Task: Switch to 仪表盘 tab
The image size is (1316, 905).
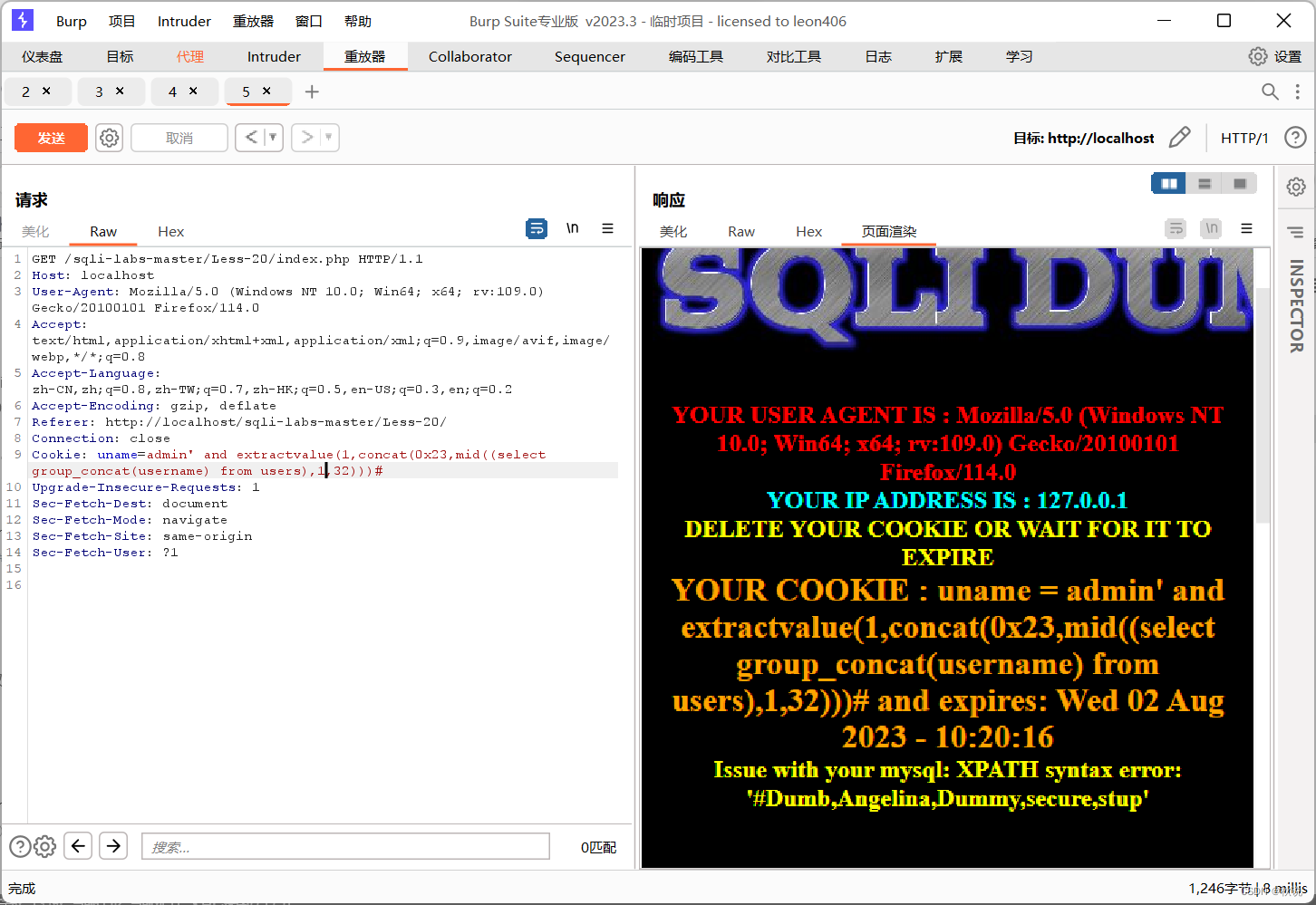Action: click(x=43, y=56)
